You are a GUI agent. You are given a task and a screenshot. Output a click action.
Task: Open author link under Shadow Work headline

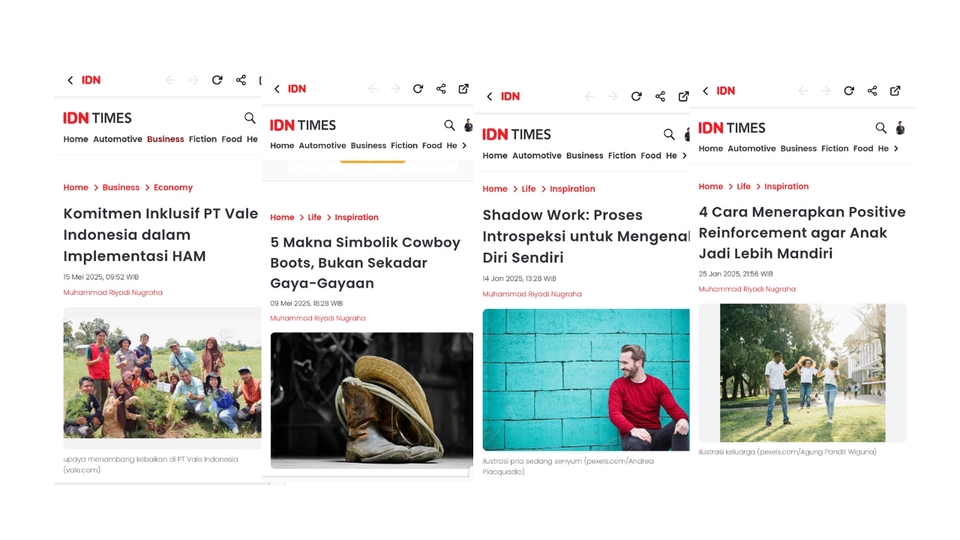click(532, 294)
